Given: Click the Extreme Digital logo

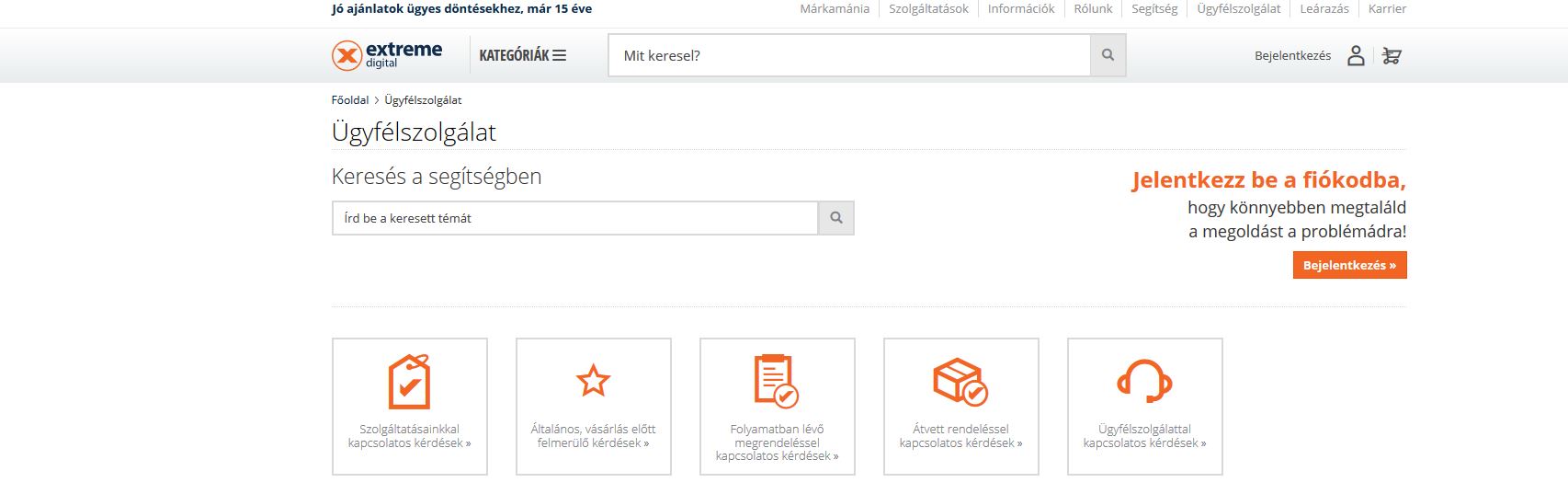Looking at the screenshot, I should click(x=387, y=55).
